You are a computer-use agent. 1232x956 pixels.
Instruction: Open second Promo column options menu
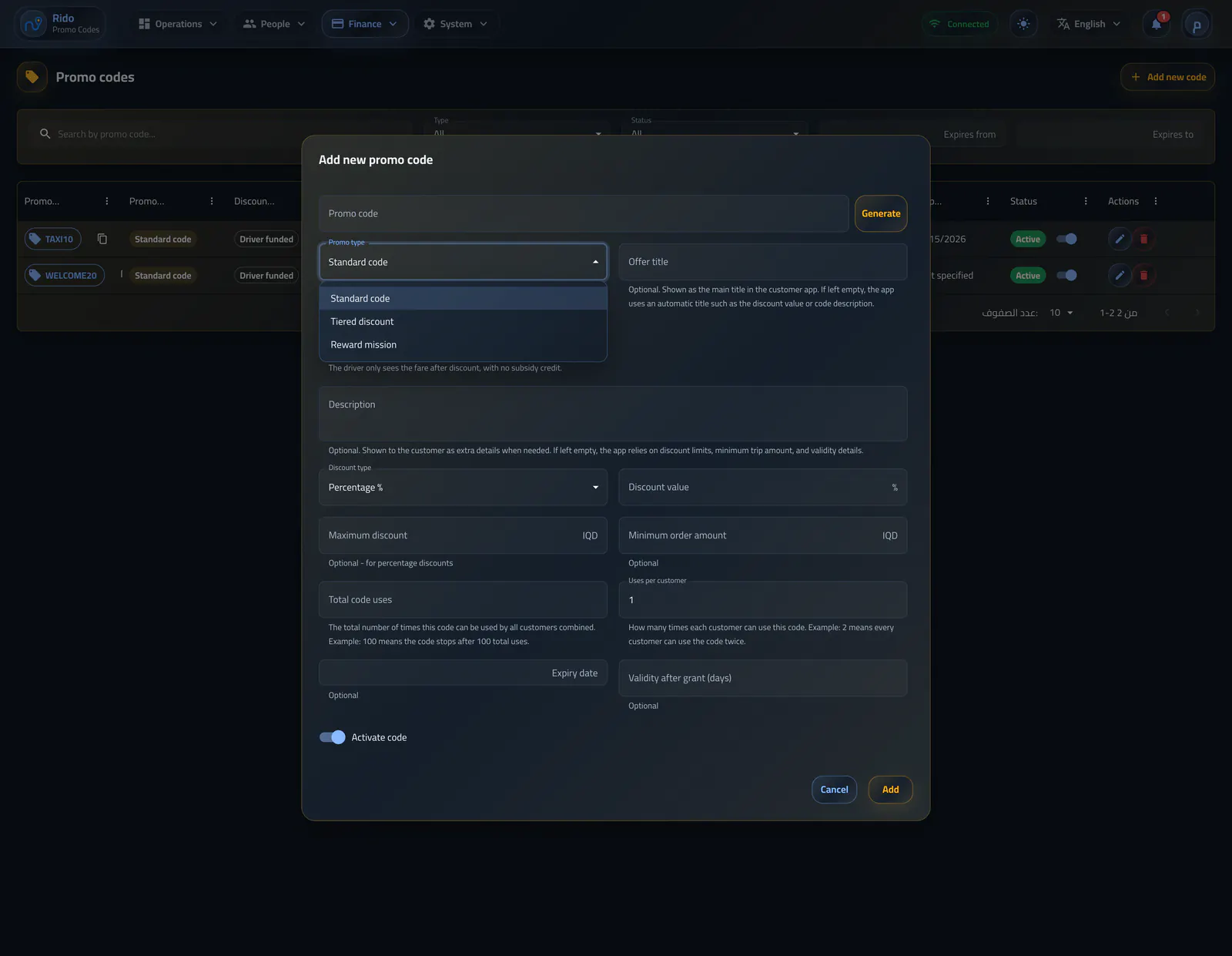(x=212, y=201)
